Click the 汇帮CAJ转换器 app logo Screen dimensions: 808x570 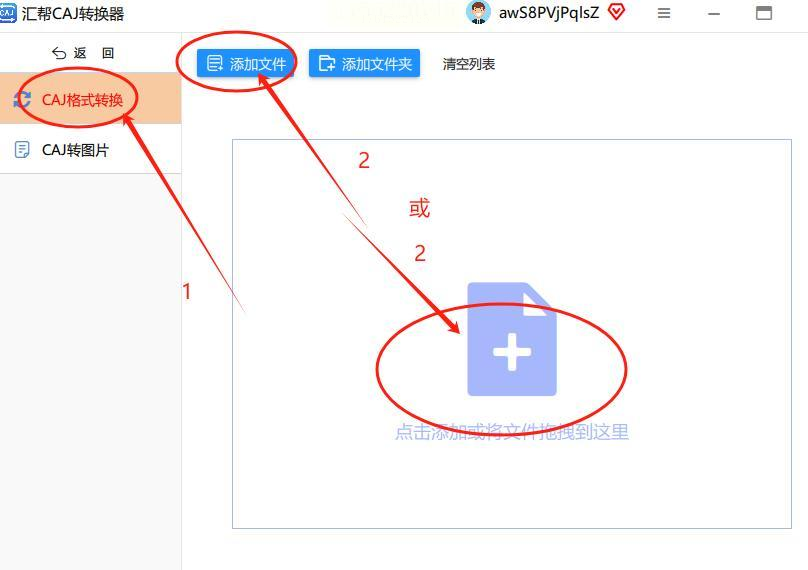tap(8, 13)
